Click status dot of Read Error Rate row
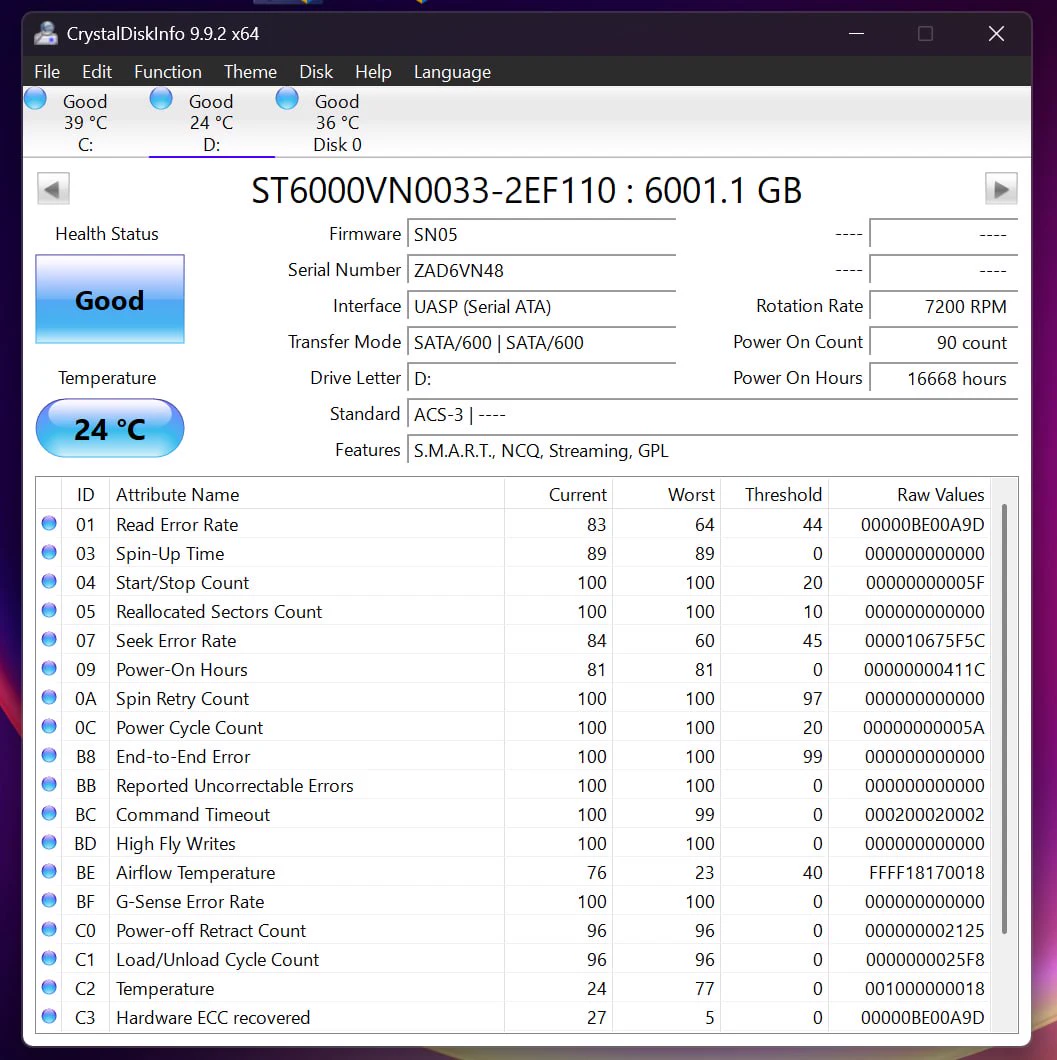Image resolution: width=1057 pixels, height=1060 pixels. 49,523
